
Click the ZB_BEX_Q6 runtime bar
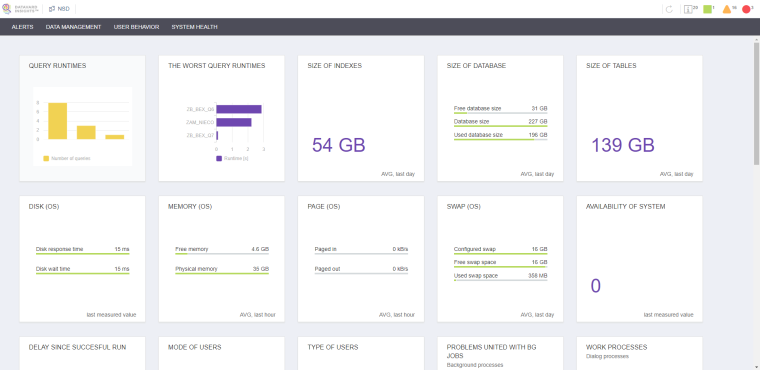[x=239, y=109]
